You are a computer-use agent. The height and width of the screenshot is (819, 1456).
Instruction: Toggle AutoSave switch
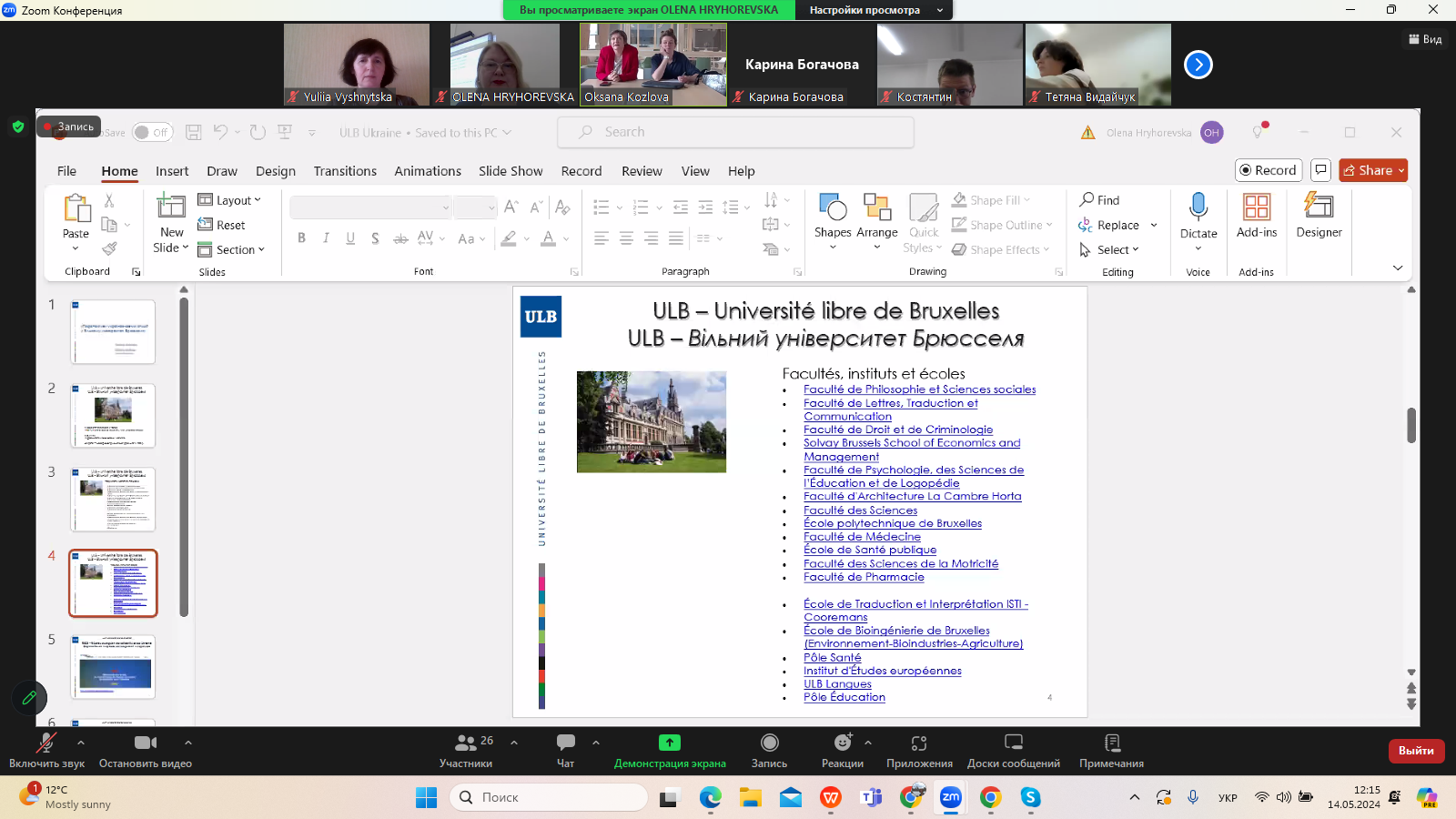(x=152, y=133)
